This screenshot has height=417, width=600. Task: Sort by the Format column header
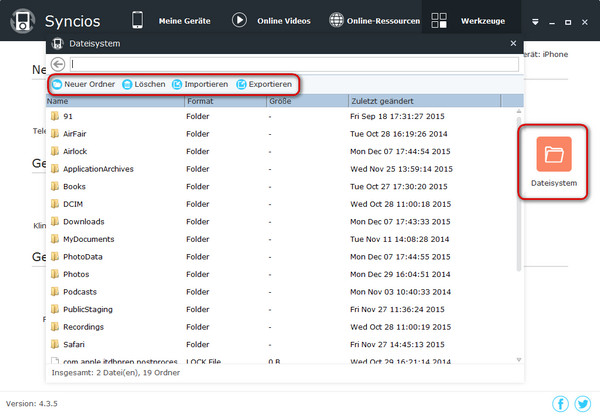[x=225, y=101]
